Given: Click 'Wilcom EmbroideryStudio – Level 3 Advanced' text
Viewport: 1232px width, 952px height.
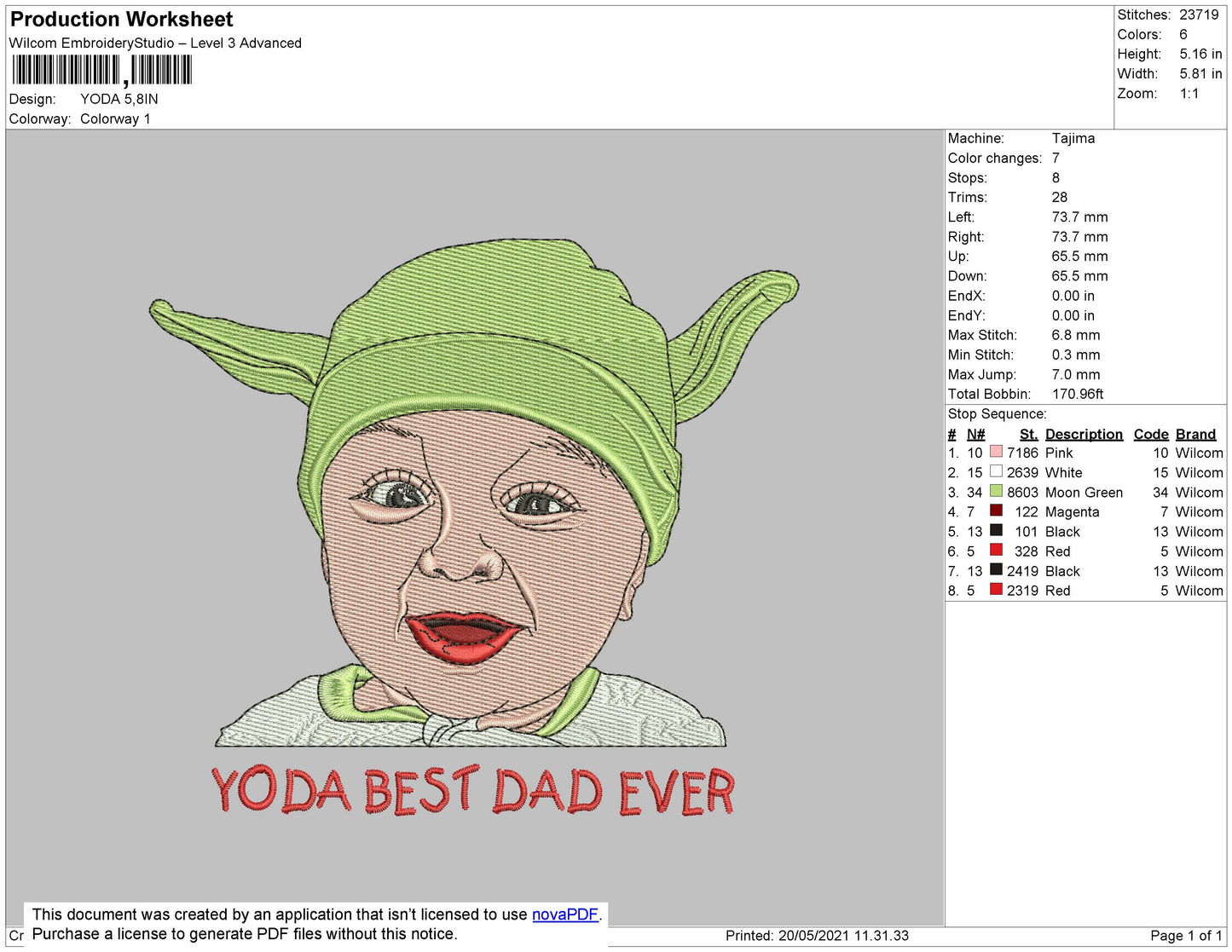Looking at the screenshot, I should click(x=155, y=43).
